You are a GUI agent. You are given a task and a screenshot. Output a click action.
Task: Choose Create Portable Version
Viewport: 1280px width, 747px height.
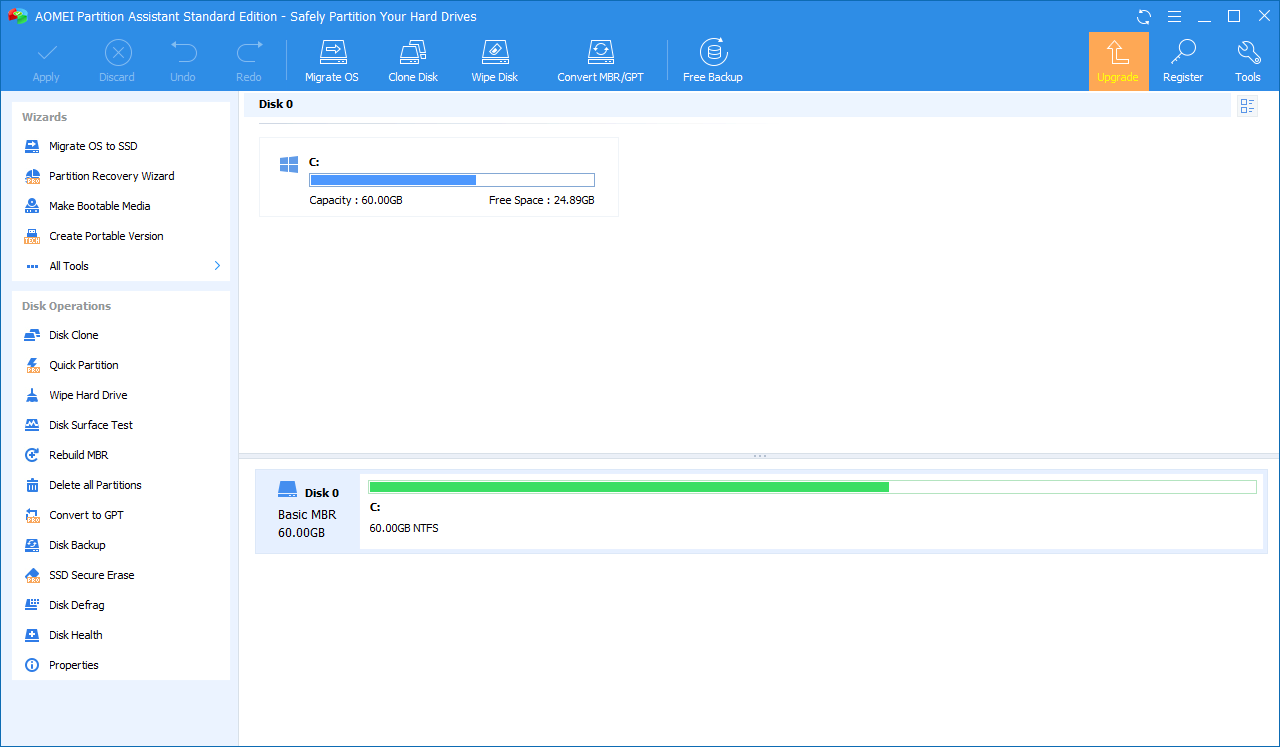point(106,236)
